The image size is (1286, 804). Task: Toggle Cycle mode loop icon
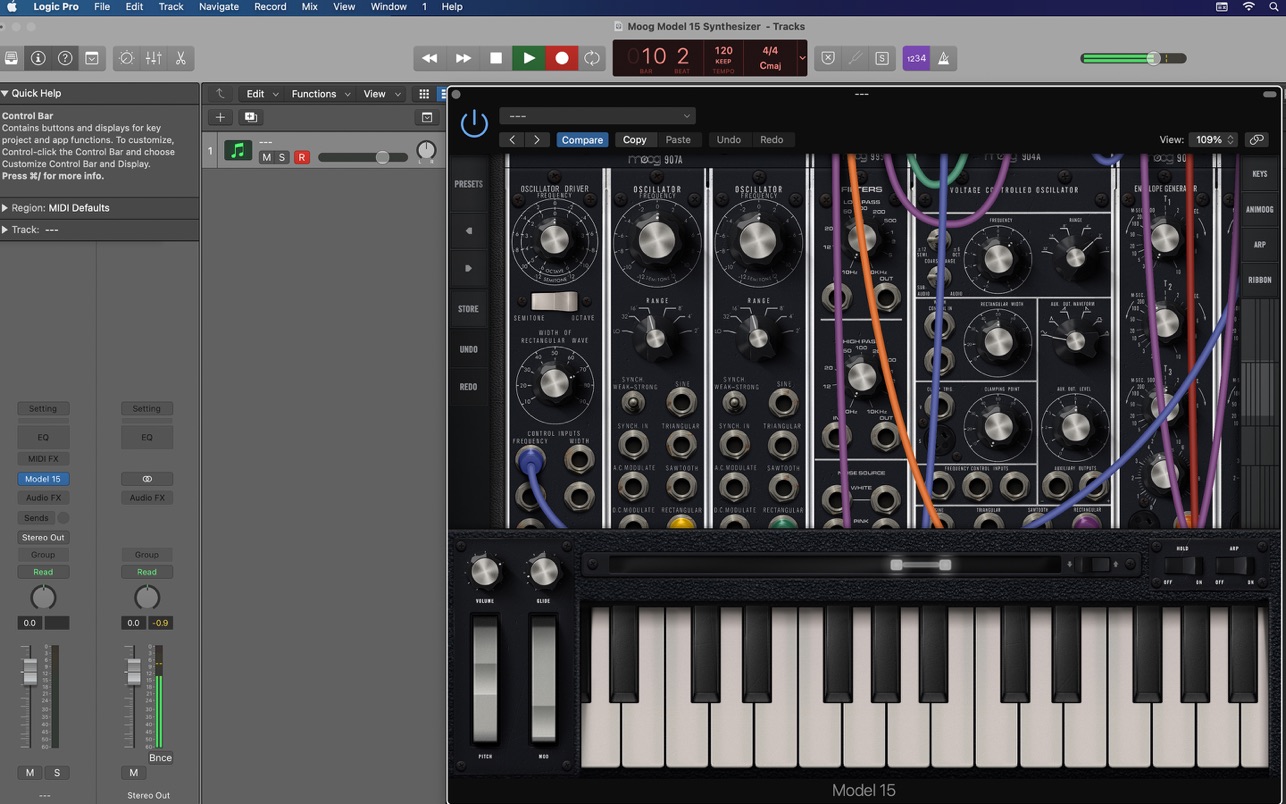point(592,58)
